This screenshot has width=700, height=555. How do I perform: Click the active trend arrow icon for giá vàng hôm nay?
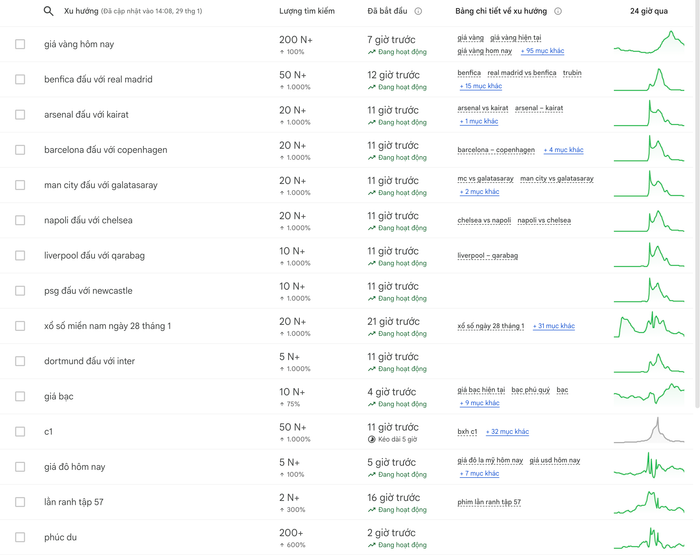[x=372, y=52]
